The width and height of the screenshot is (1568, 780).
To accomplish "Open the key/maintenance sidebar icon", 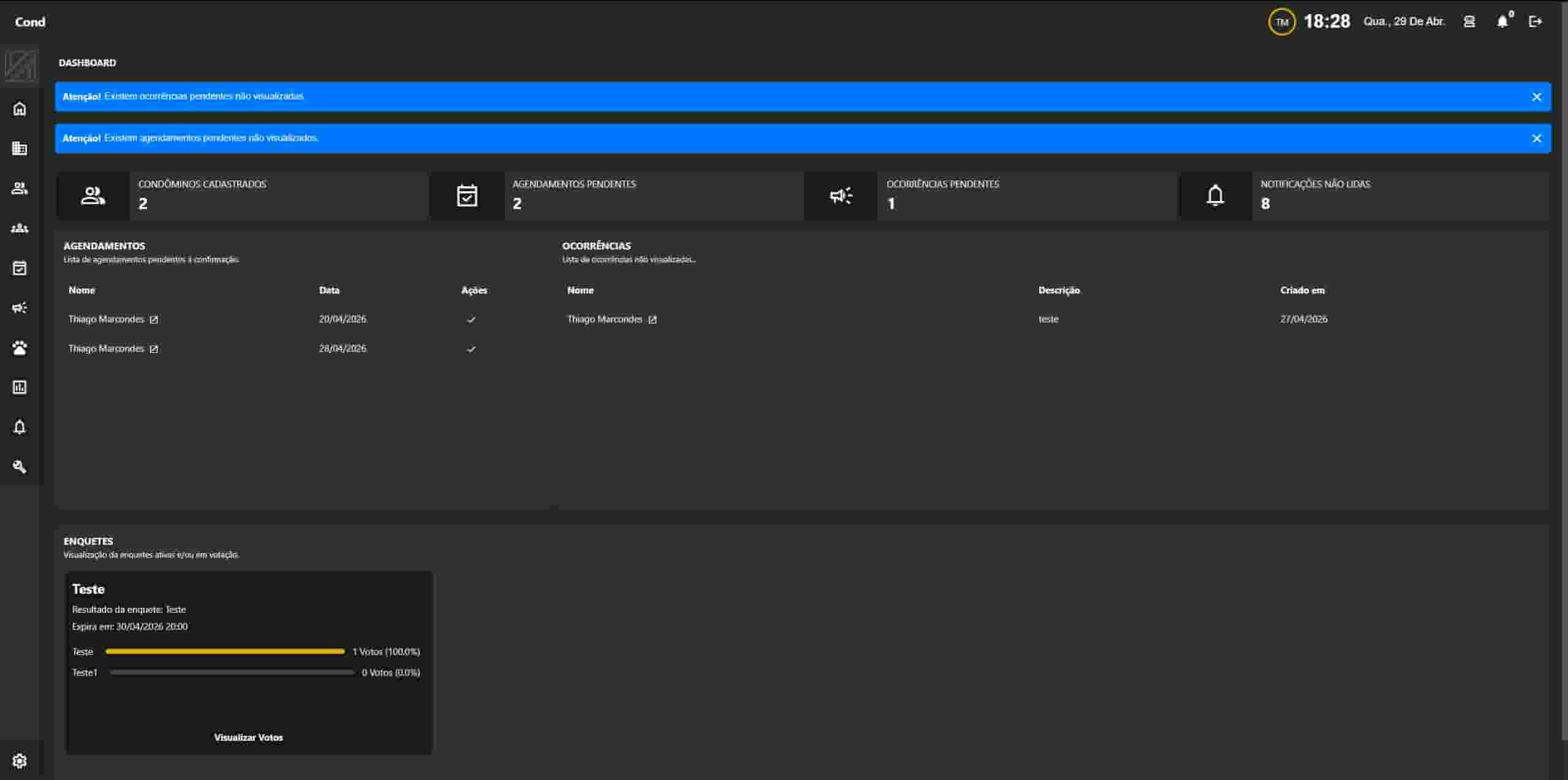I will [20, 467].
